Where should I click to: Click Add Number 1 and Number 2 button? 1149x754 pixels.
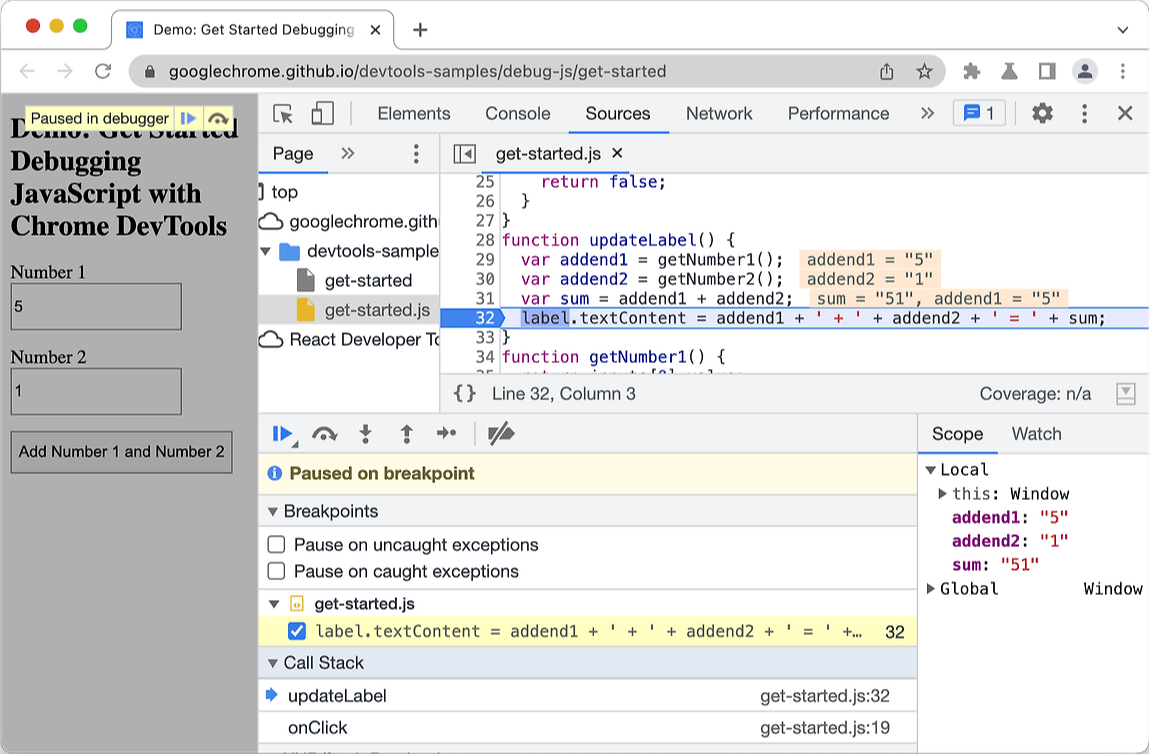click(x=122, y=451)
